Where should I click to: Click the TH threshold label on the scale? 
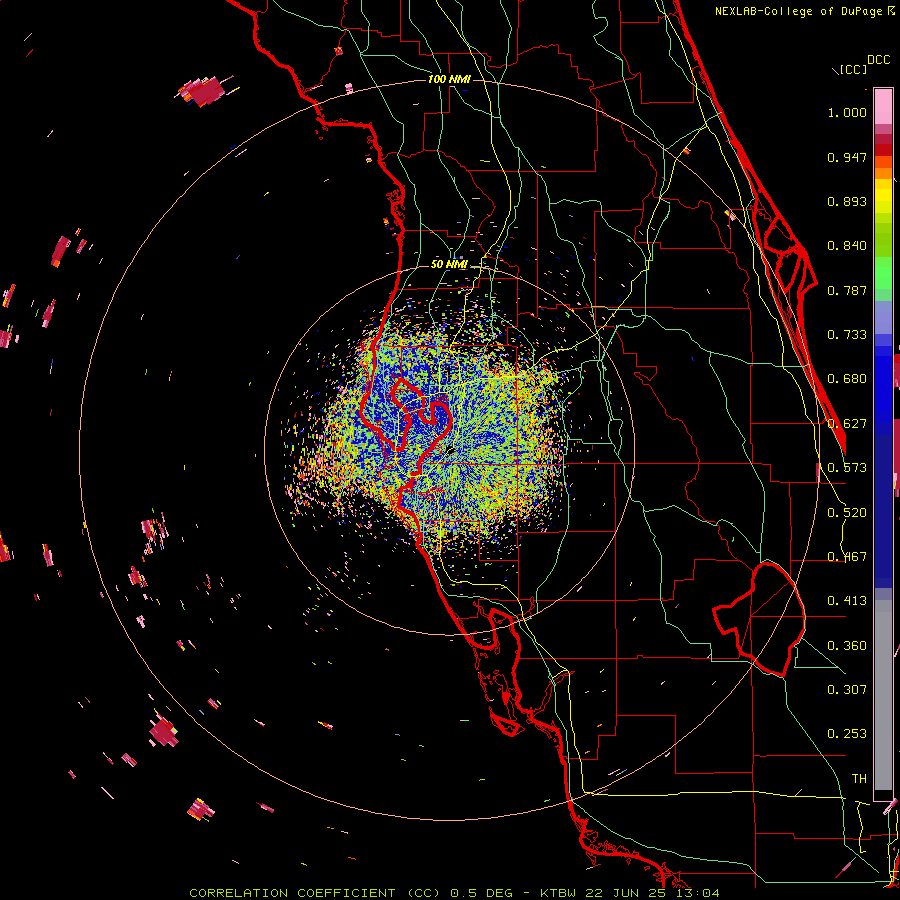859,778
